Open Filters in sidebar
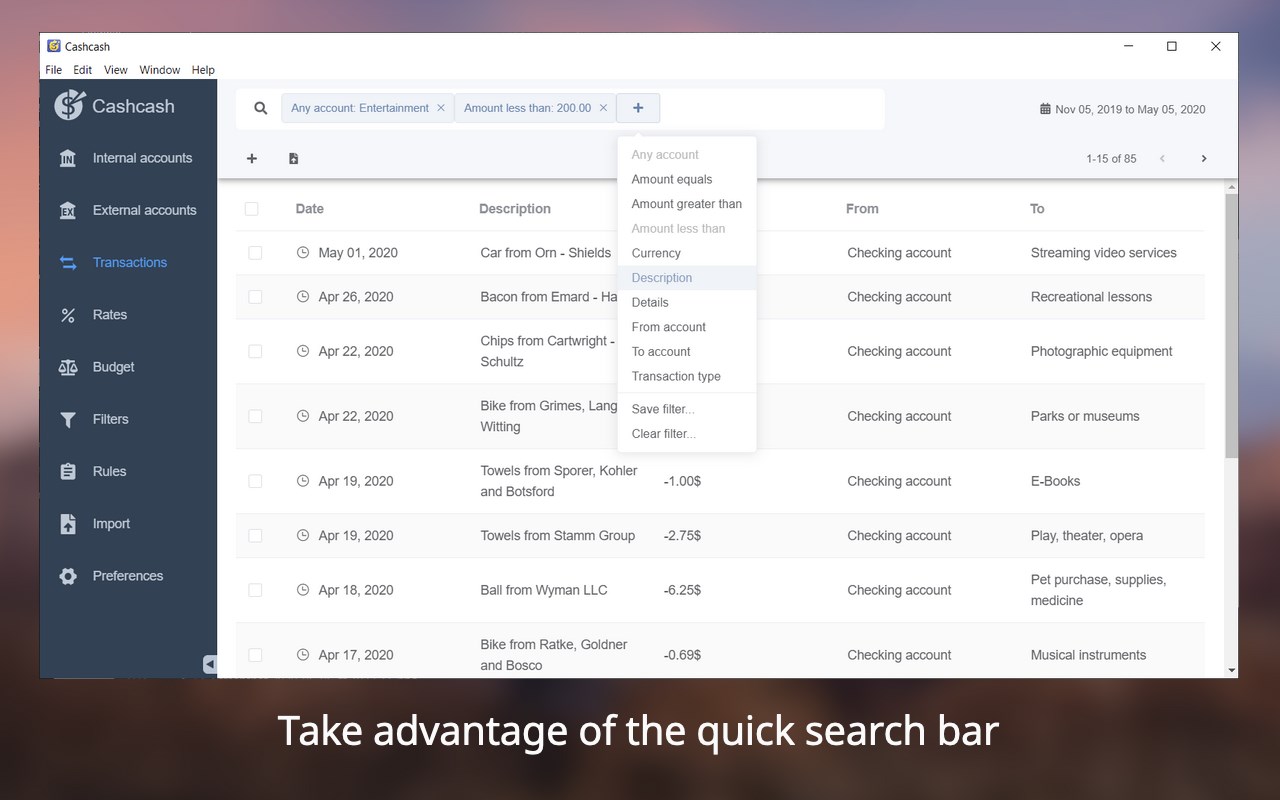 click(128, 419)
